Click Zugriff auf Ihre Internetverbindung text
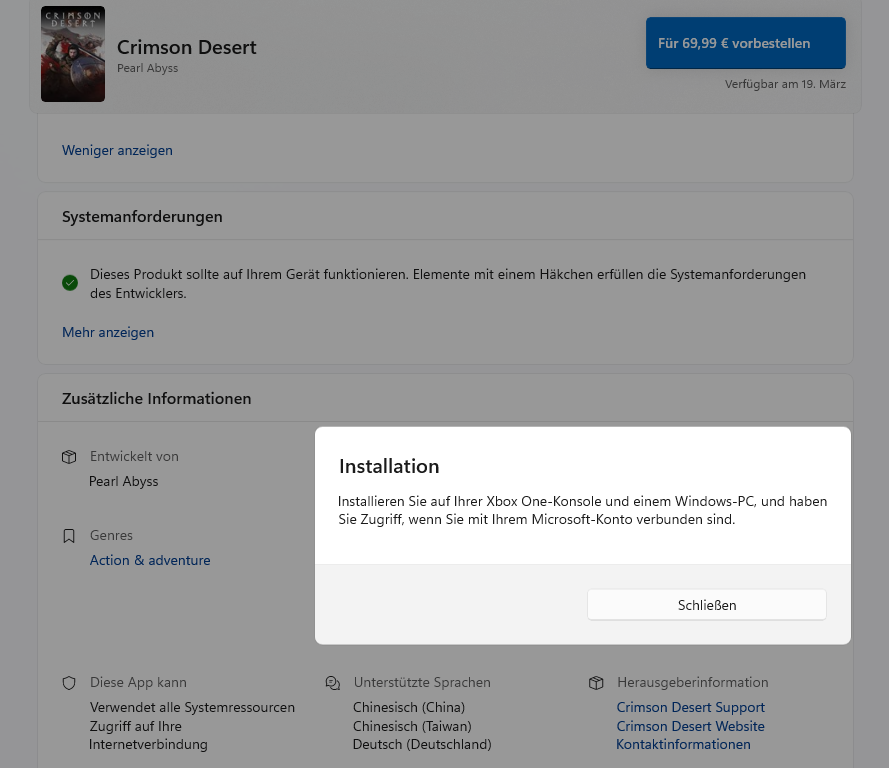This screenshot has width=889, height=768. [148, 735]
